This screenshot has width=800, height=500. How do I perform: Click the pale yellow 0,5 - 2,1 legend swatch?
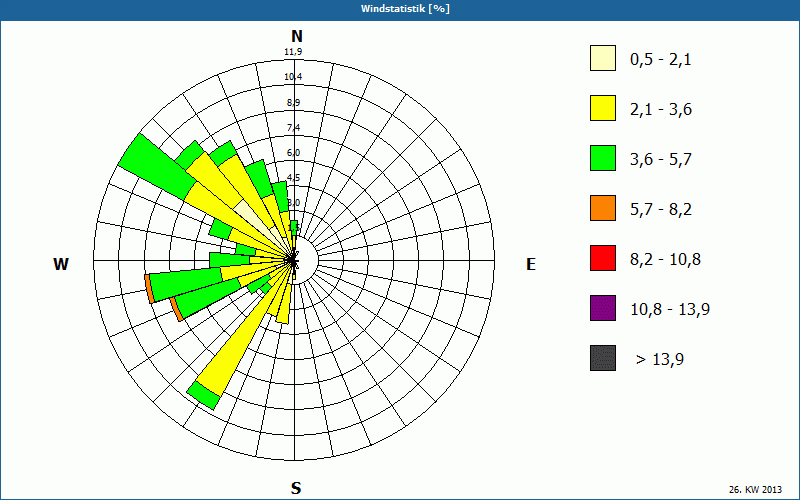point(603,58)
